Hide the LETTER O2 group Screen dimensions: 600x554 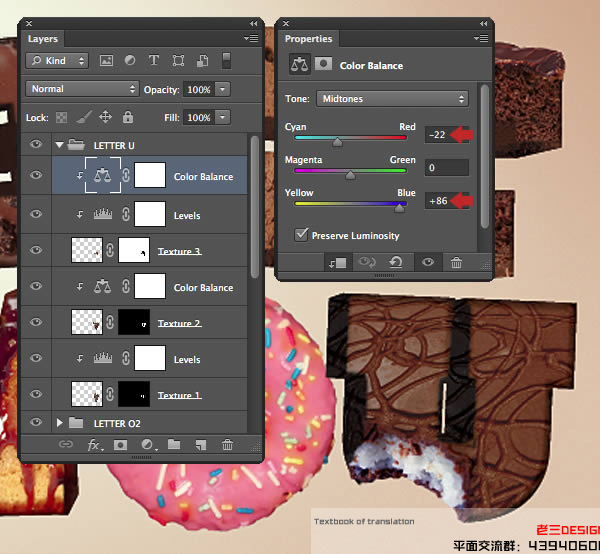36,422
